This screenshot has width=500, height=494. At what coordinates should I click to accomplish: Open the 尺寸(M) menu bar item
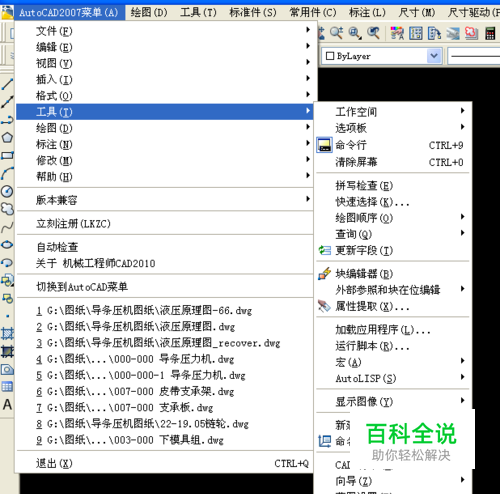pyautogui.click(x=417, y=13)
